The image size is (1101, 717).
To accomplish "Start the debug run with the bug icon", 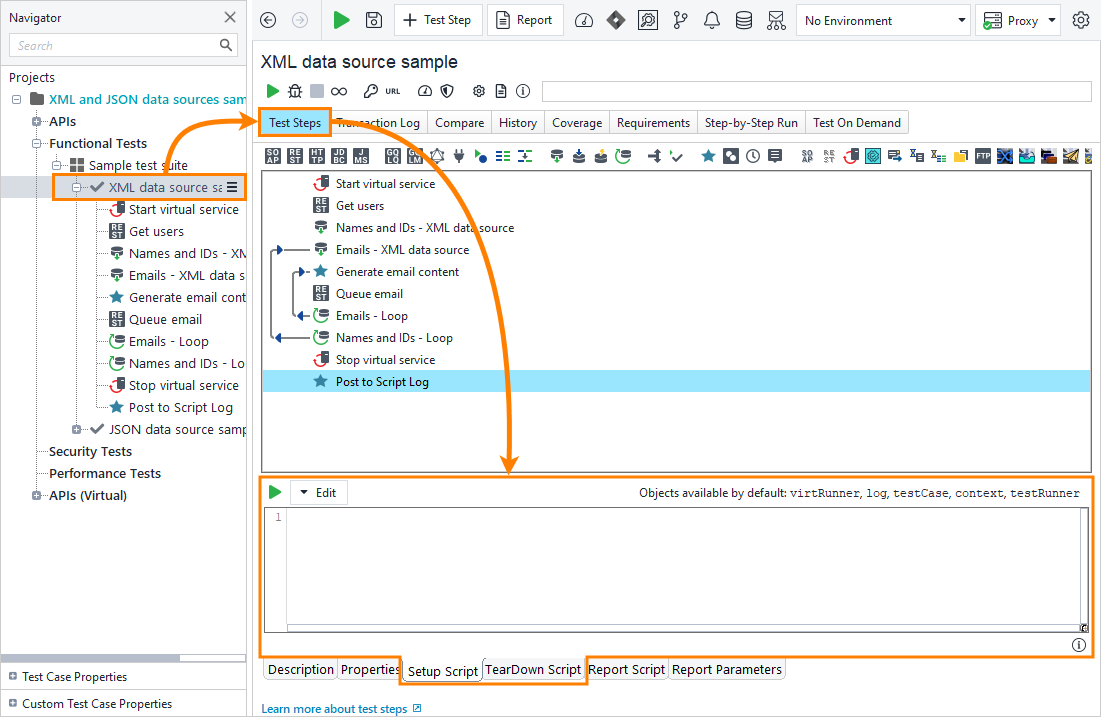I will pos(295,90).
